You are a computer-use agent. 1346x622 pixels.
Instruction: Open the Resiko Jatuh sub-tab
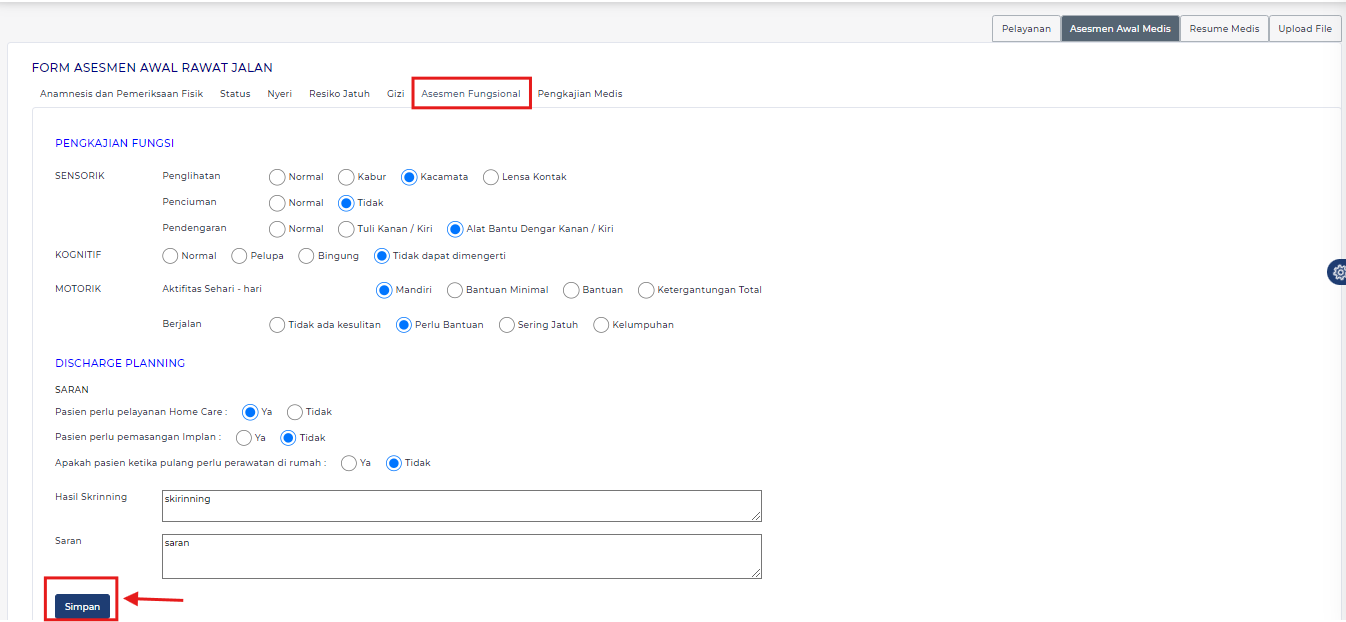click(x=339, y=94)
